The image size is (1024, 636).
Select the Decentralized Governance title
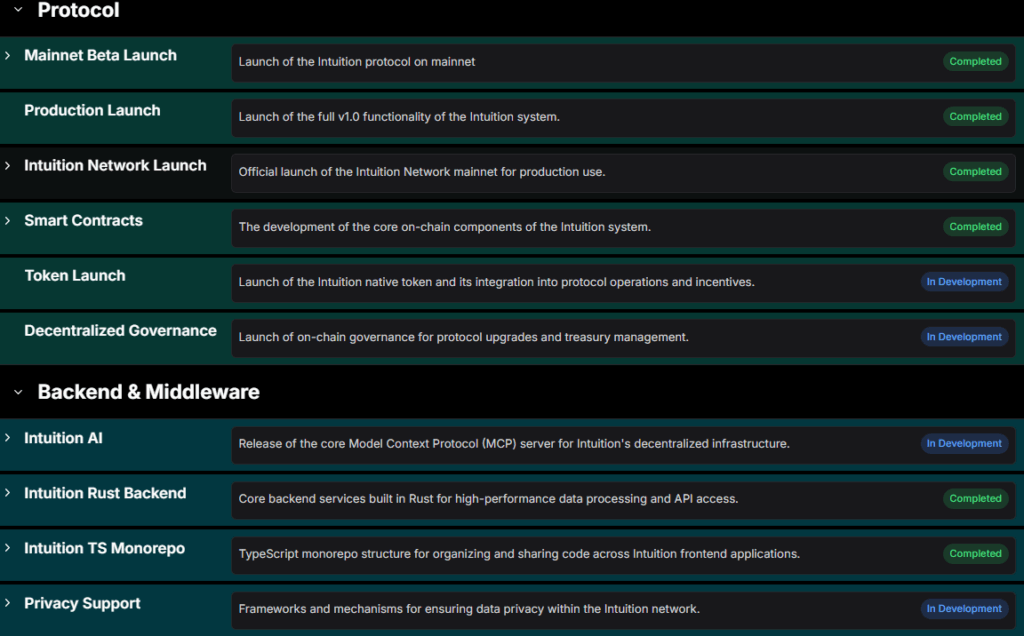point(120,331)
